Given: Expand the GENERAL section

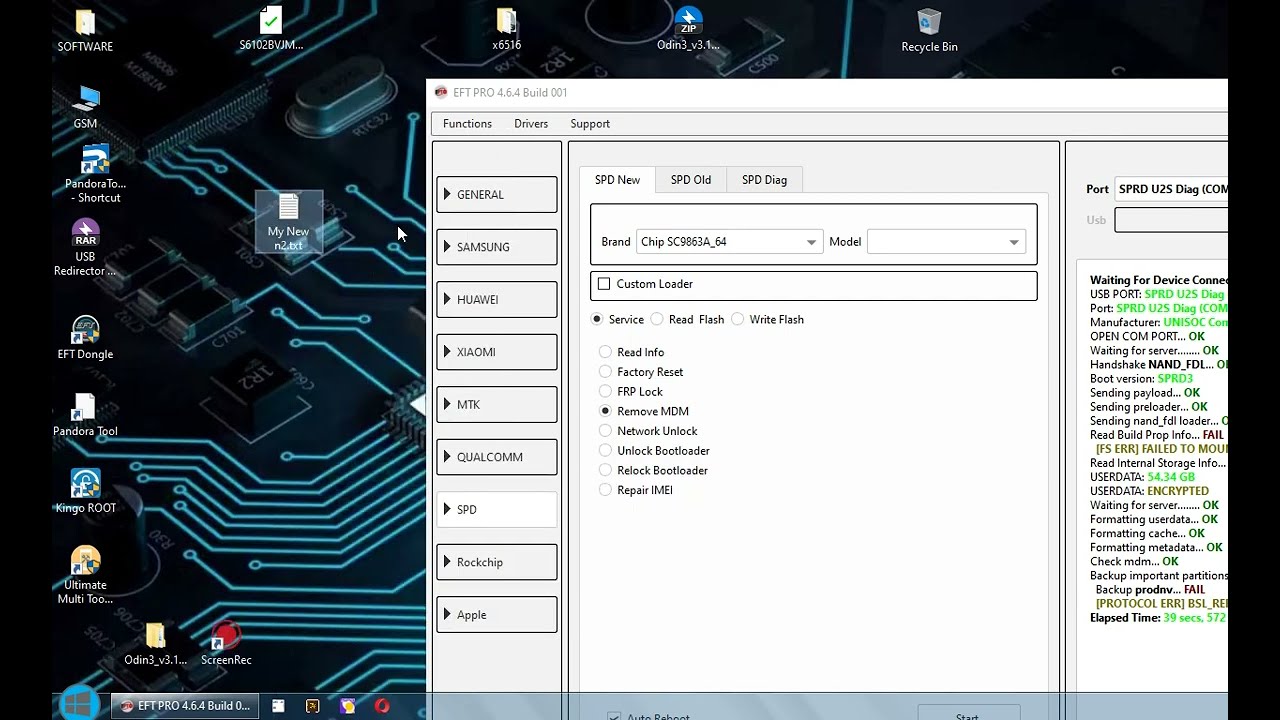Looking at the screenshot, I should click(497, 194).
